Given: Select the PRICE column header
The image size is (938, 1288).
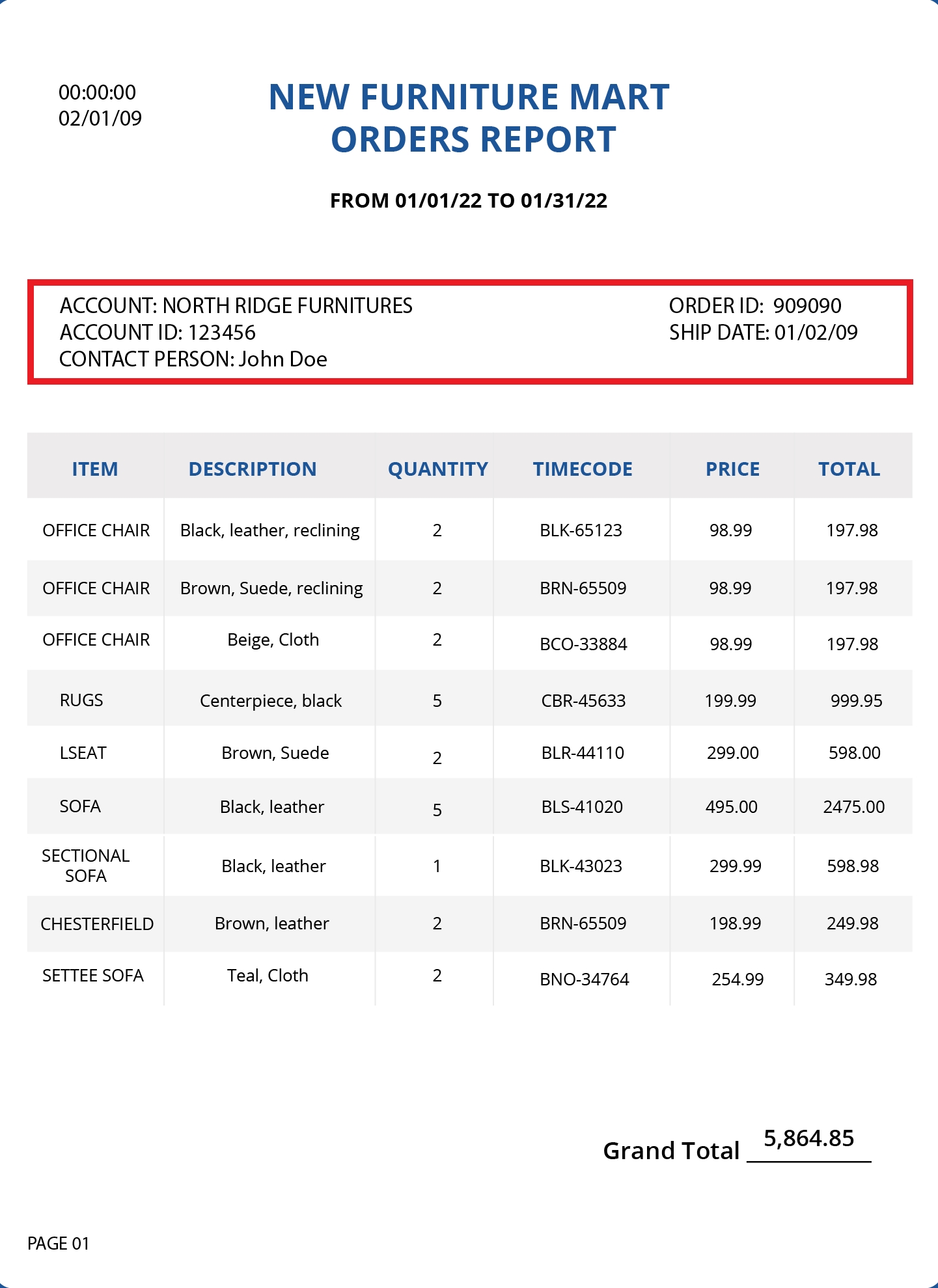Looking at the screenshot, I should [x=732, y=469].
